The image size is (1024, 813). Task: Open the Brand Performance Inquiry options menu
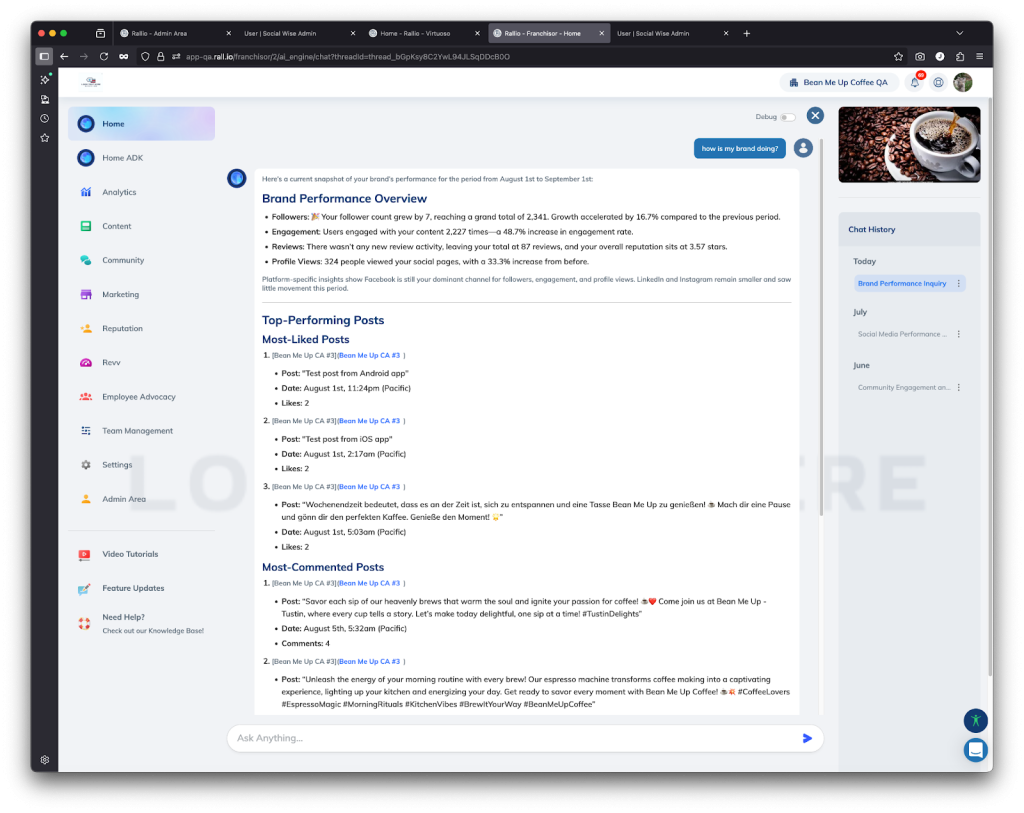click(957, 283)
